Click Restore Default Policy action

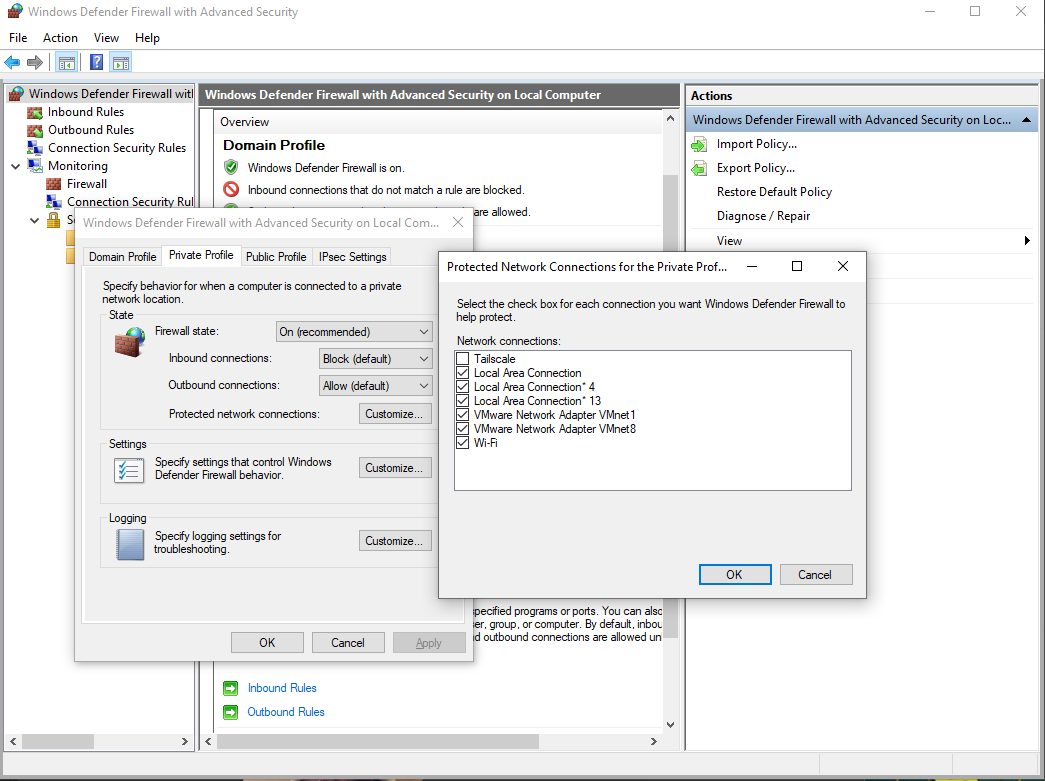(774, 192)
